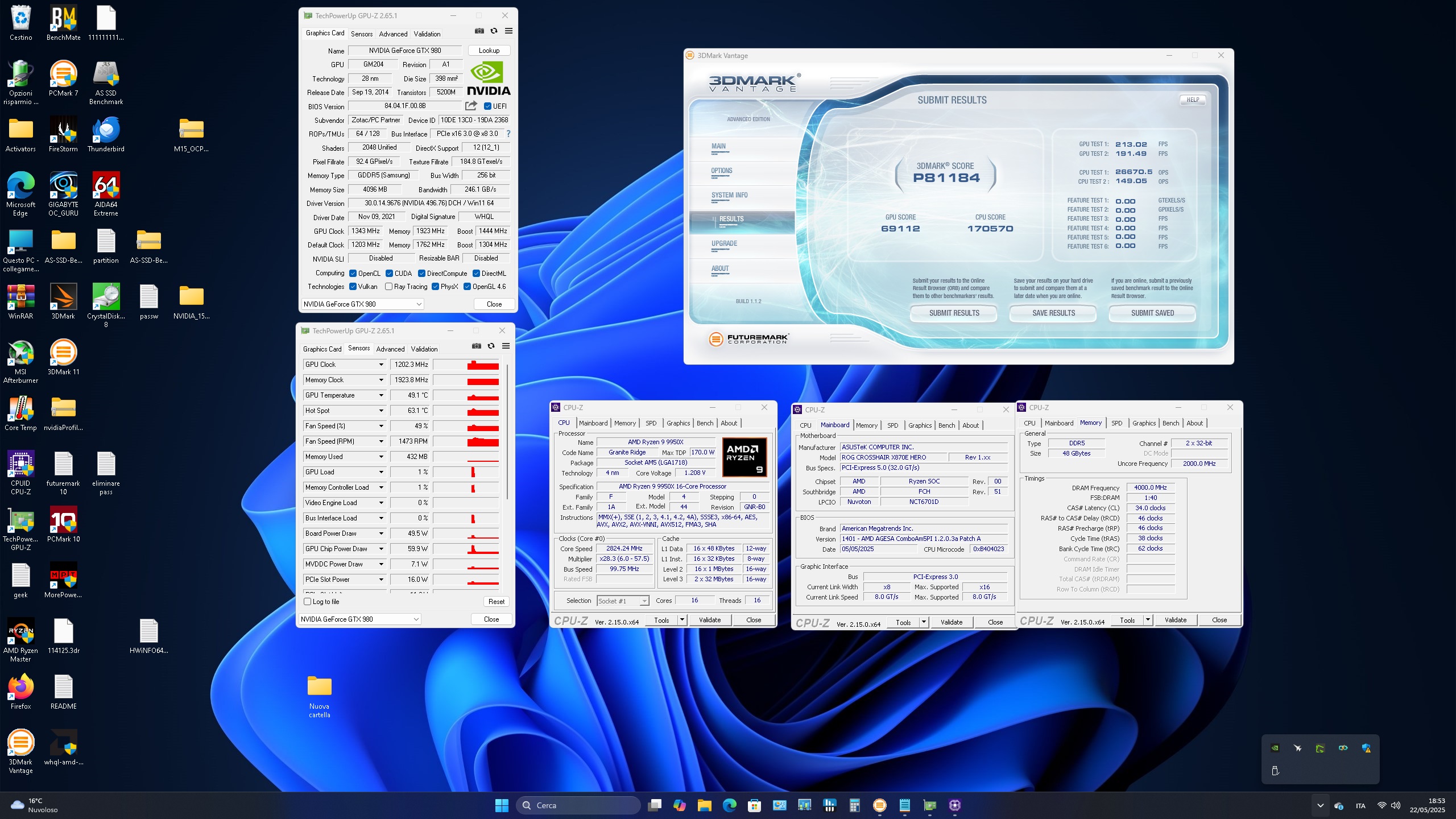Click the GPU-Z screenshot camera icon in Graphics Card window
This screenshot has width=1456, height=819.
click(479, 31)
